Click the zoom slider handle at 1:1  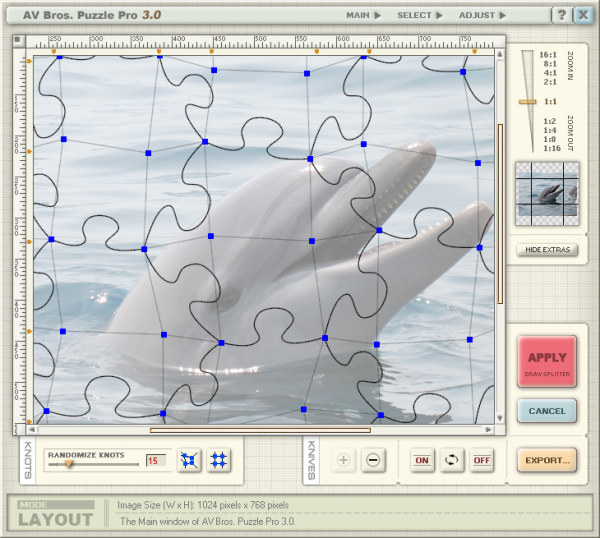click(527, 102)
